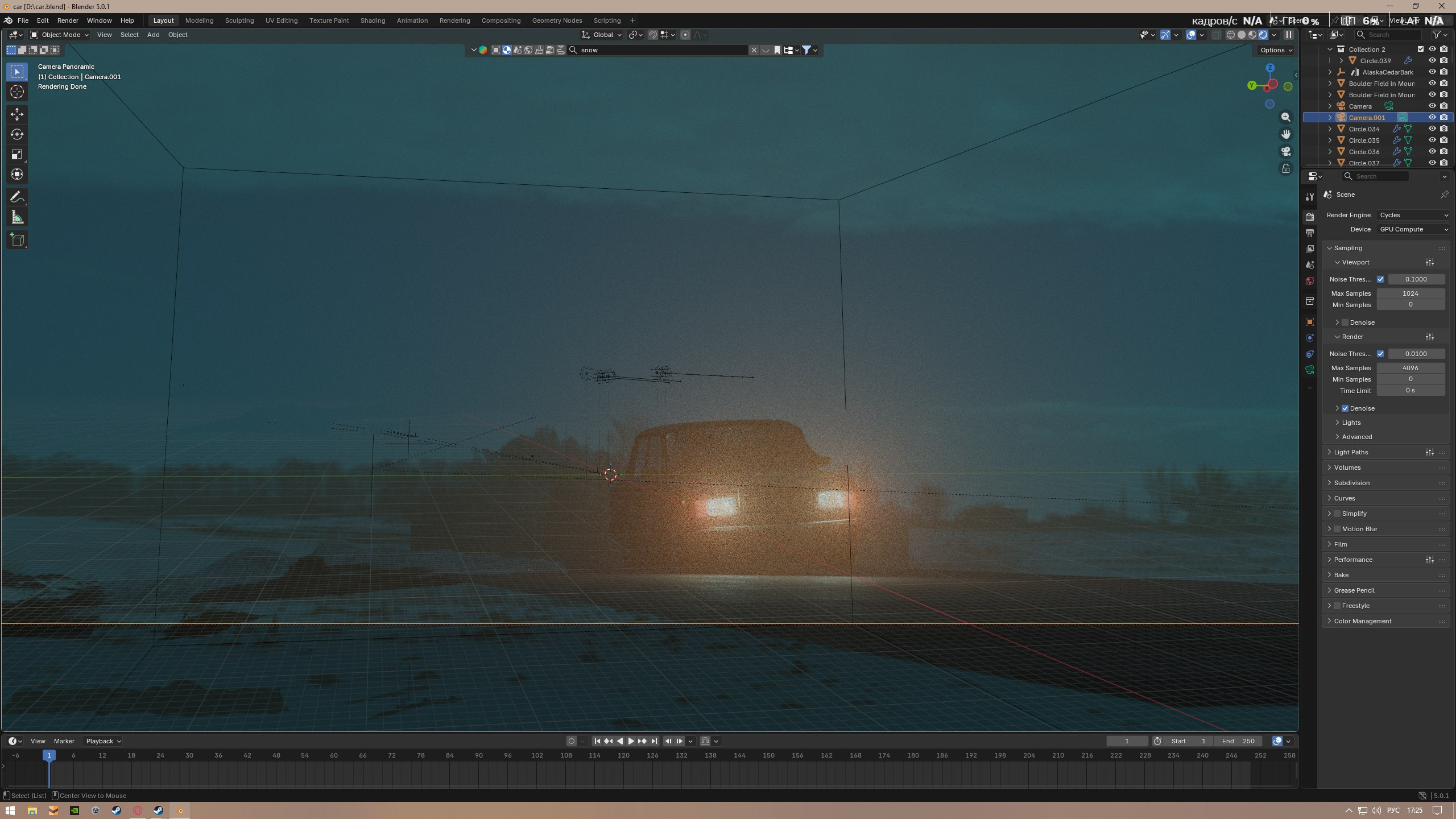Open the World properties tab
The width and height of the screenshot is (1456, 819).
(x=1310, y=281)
